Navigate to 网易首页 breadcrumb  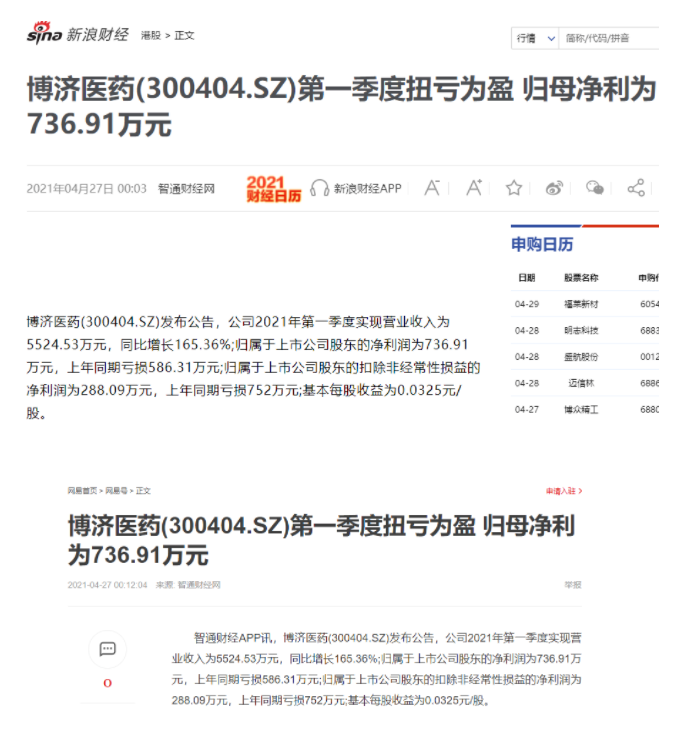pos(82,491)
